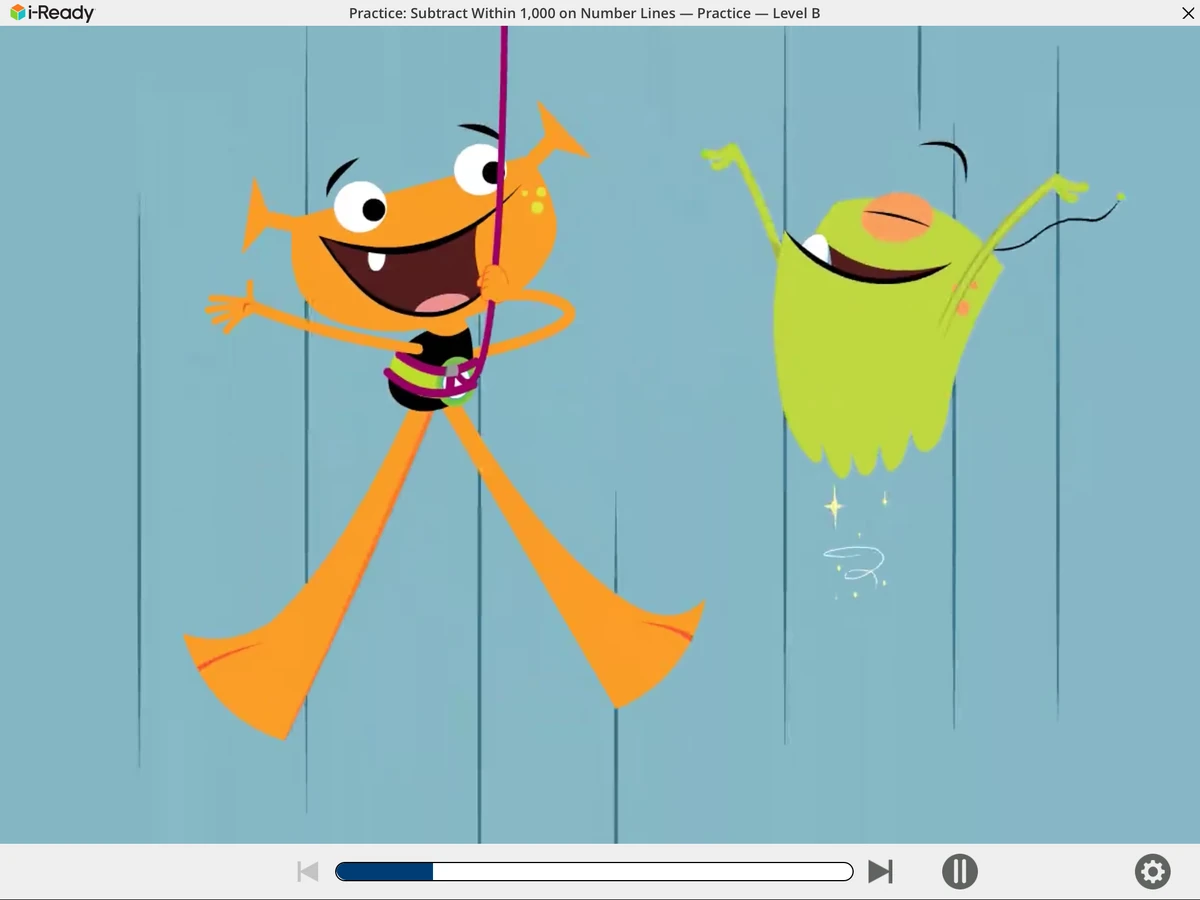
Task: Open the settings gear menu
Action: [x=1152, y=871]
